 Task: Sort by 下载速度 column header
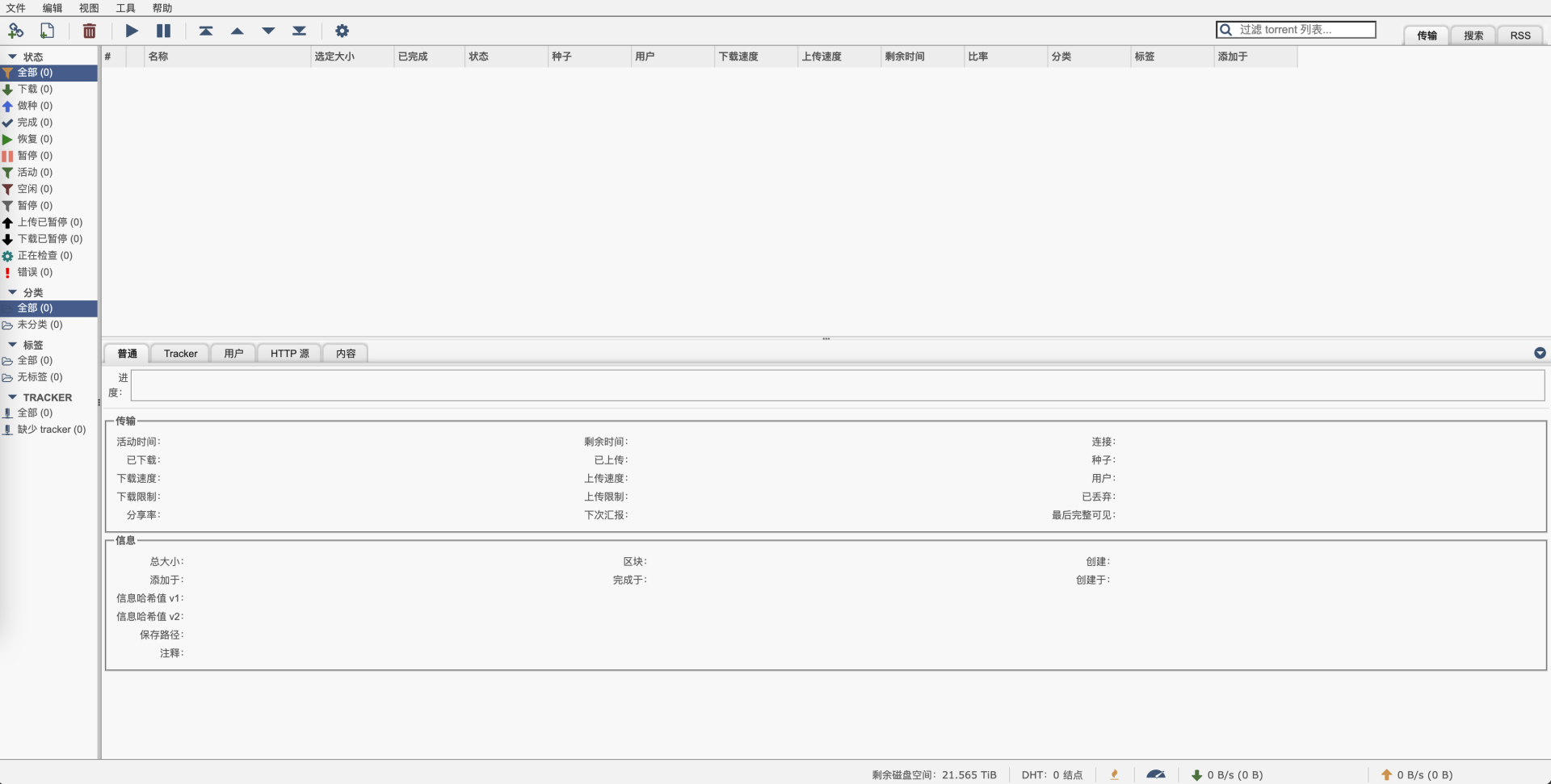[x=756, y=57]
